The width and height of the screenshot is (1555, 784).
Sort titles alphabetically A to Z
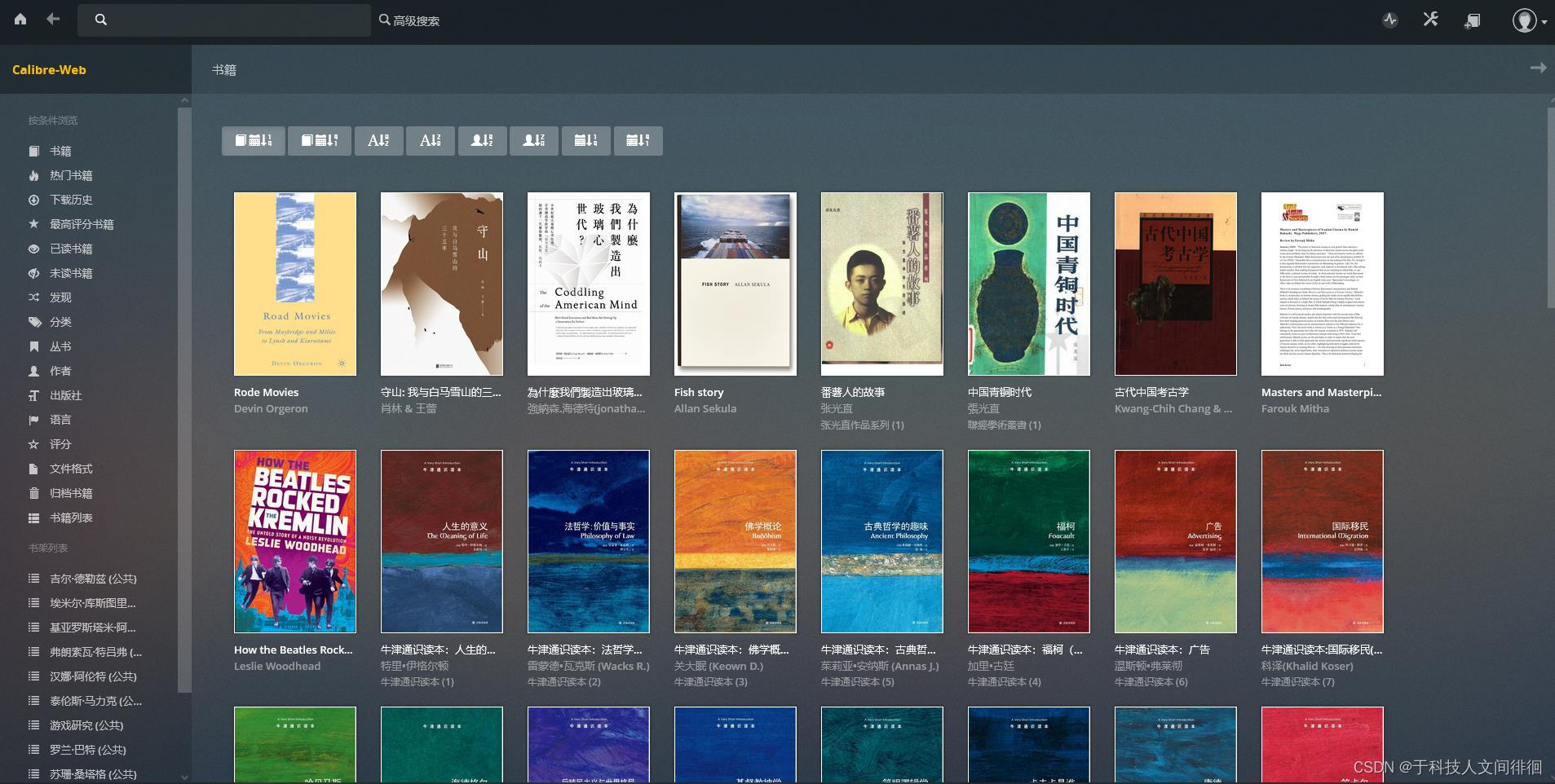pos(378,141)
